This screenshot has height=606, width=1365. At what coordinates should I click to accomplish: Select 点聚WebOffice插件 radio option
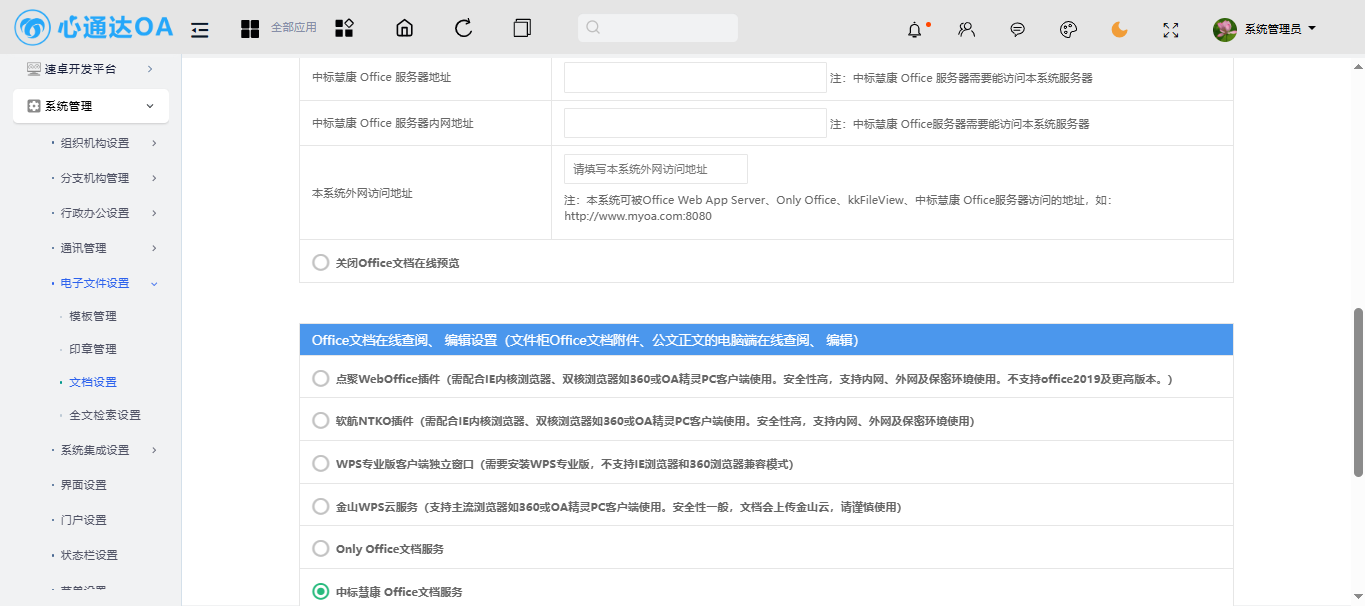[x=321, y=379]
